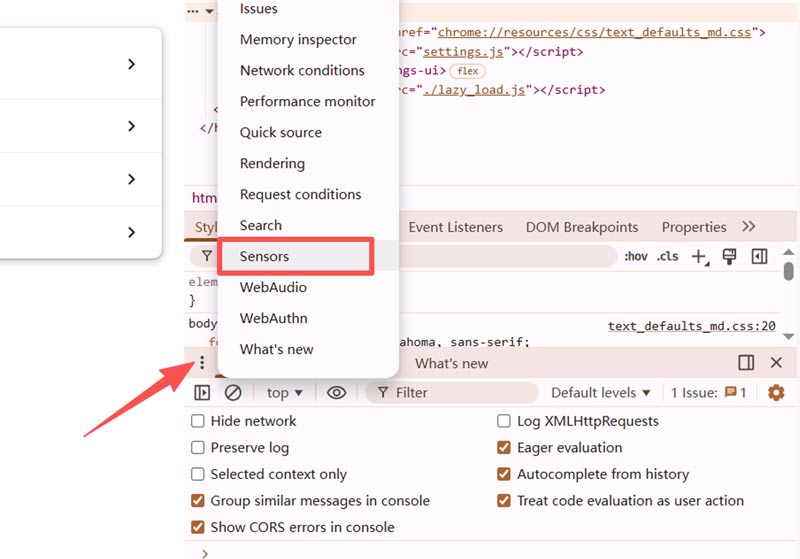800x559 pixels.
Task: Click the styles pane scrollbar thumb
Action: [x=788, y=271]
